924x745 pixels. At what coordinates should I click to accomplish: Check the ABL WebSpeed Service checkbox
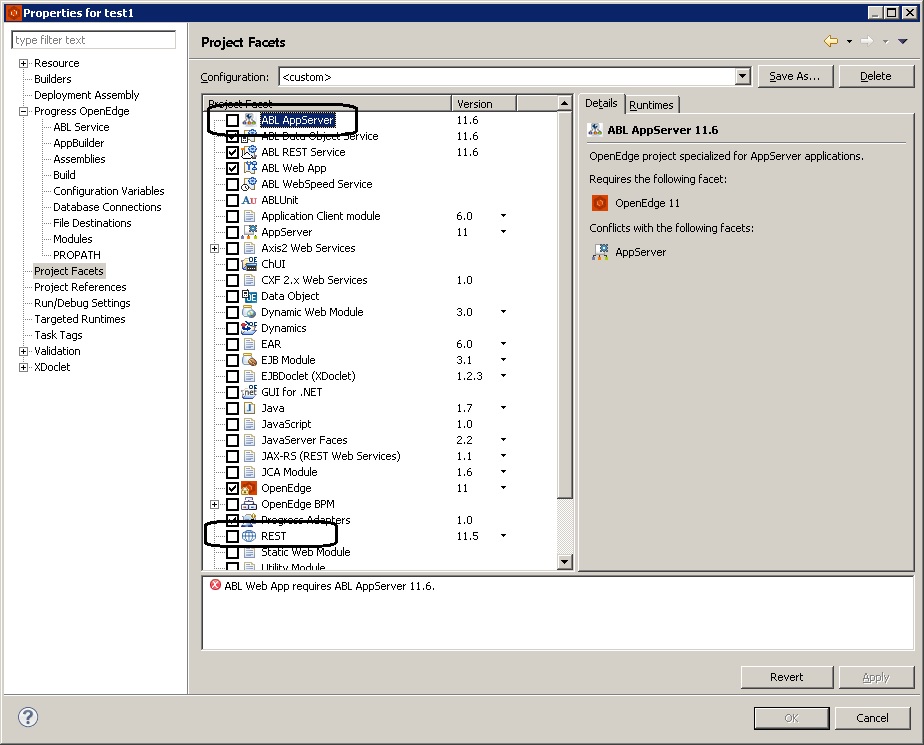233,184
